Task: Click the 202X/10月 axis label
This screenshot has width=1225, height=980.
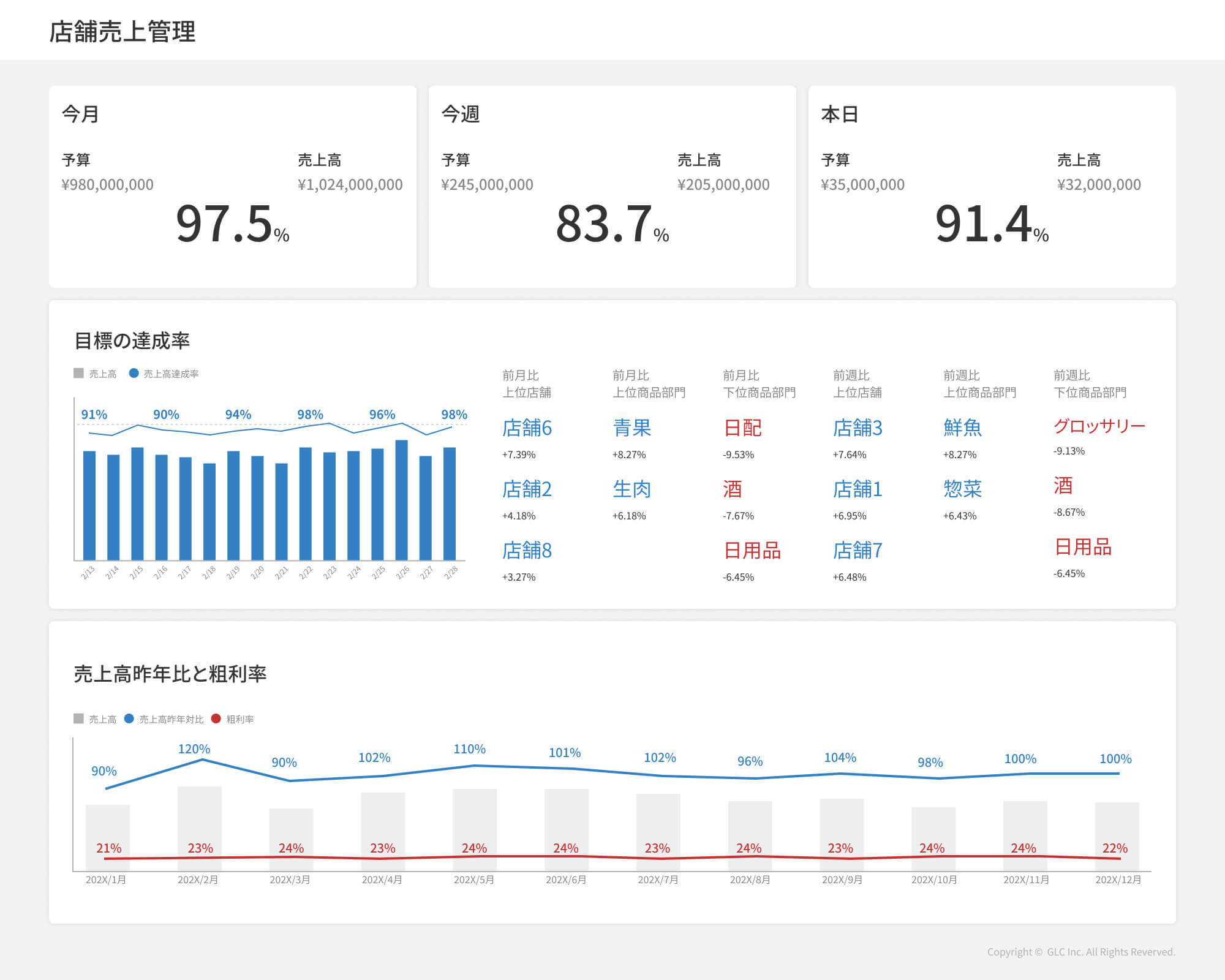Action: [x=934, y=880]
